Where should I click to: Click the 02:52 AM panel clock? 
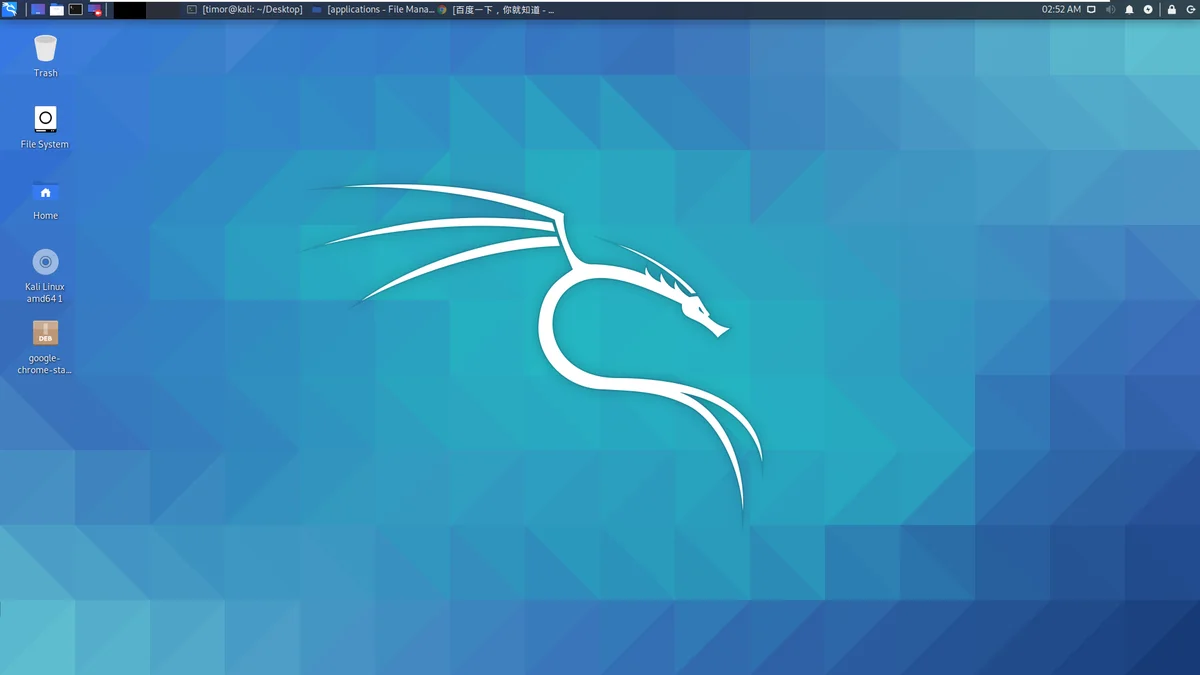(1061, 9)
